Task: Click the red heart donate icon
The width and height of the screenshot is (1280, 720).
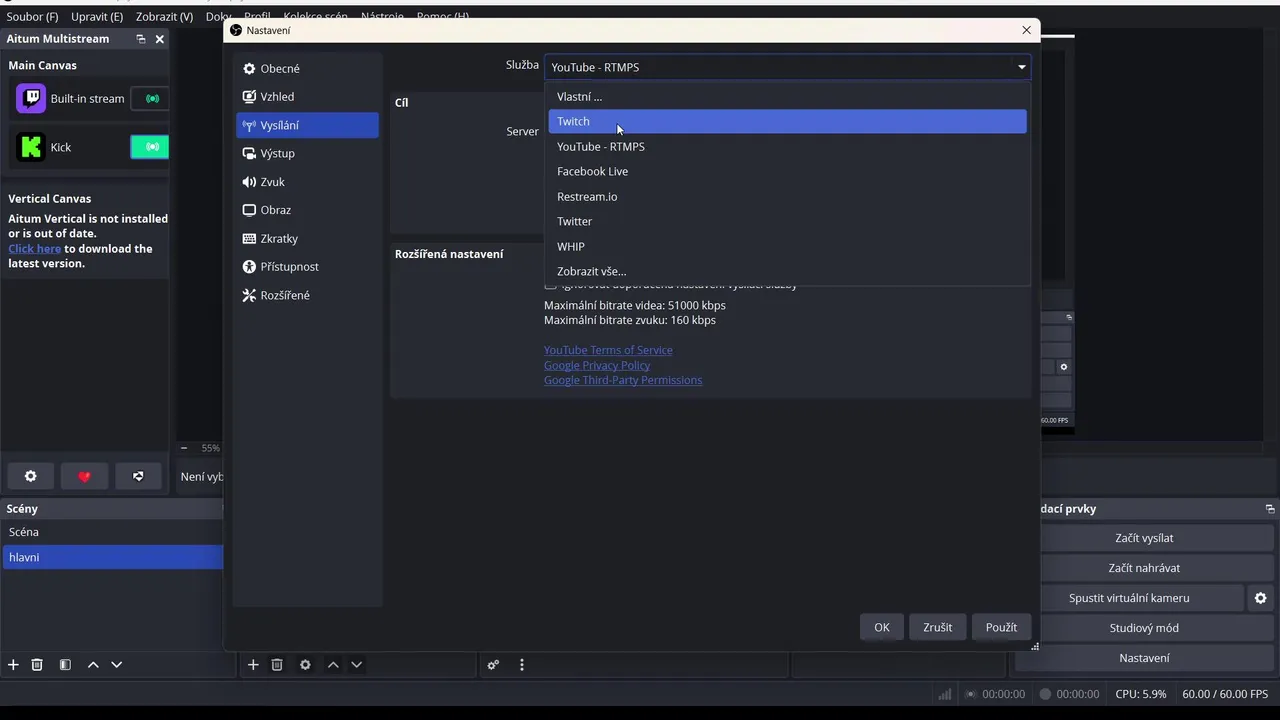Action: point(84,477)
